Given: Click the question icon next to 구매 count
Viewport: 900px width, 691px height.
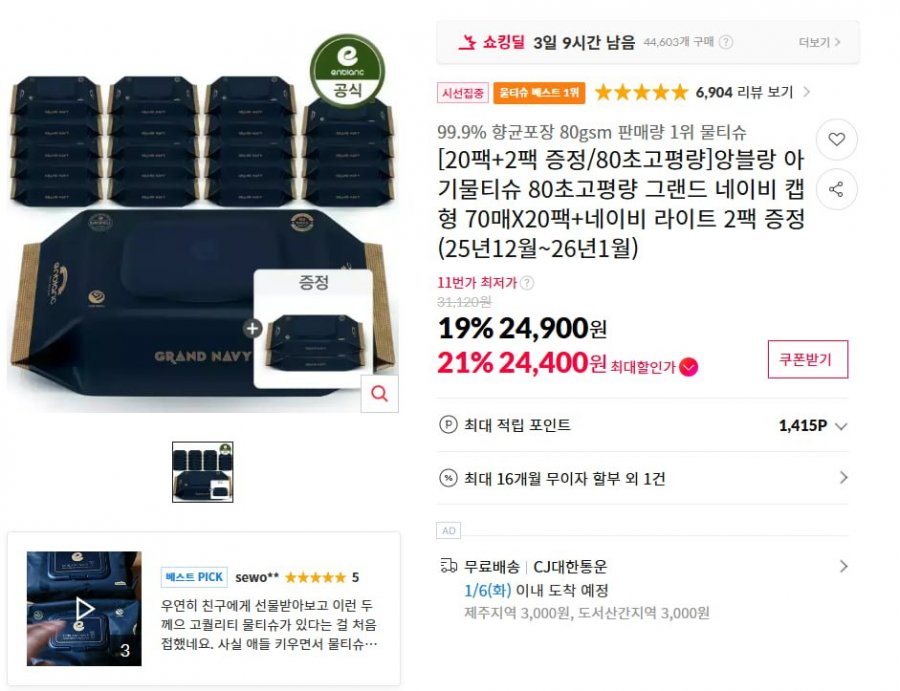Looking at the screenshot, I should (x=726, y=42).
